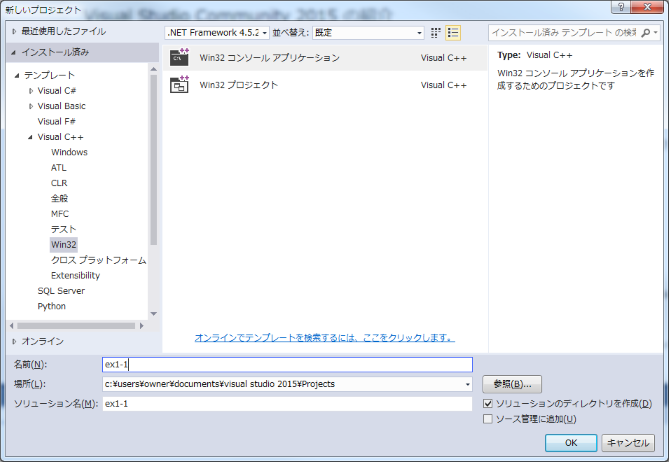
Task: Select Win32 プロジェクト template
Action: (325, 85)
